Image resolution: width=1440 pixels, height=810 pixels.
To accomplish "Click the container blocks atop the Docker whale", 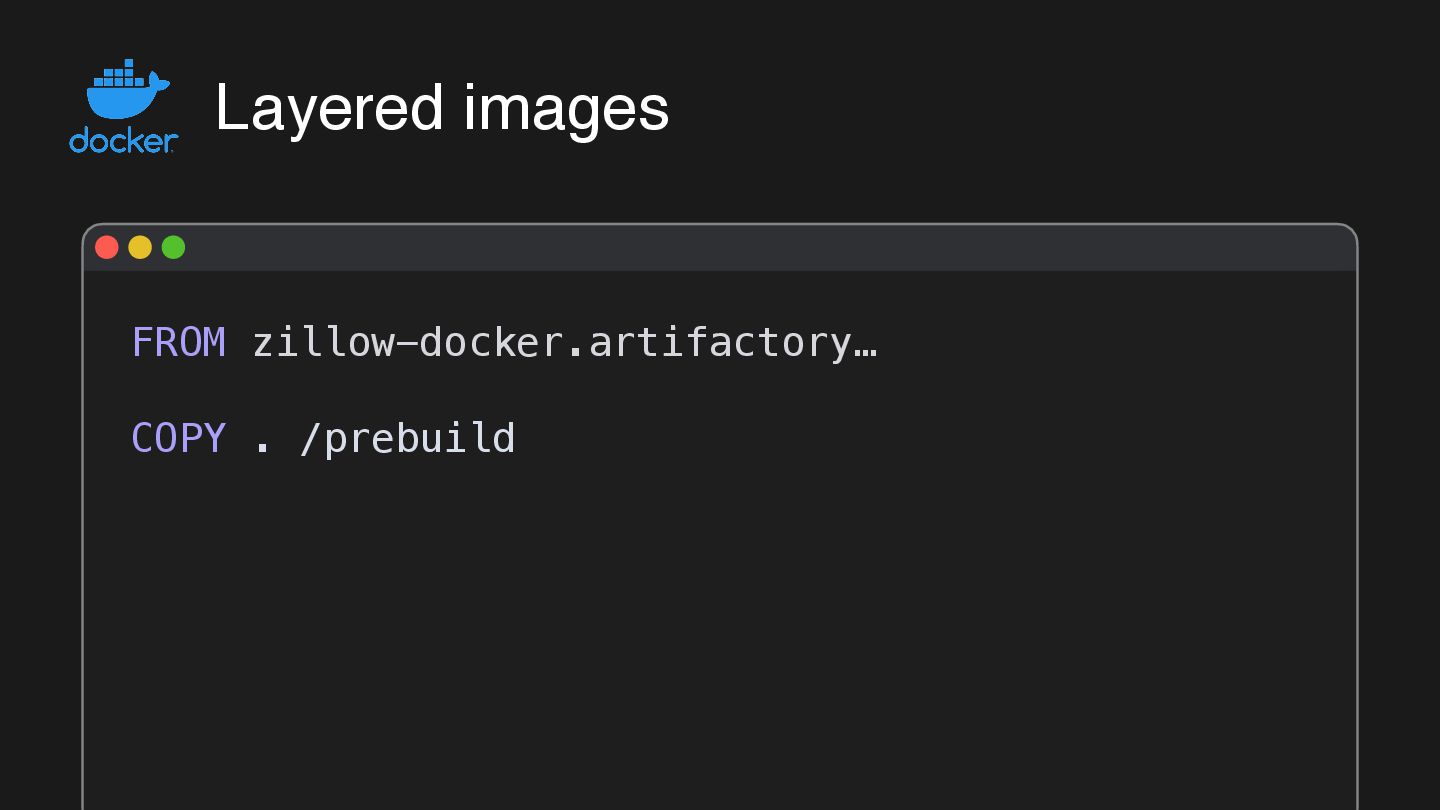I will [120, 72].
